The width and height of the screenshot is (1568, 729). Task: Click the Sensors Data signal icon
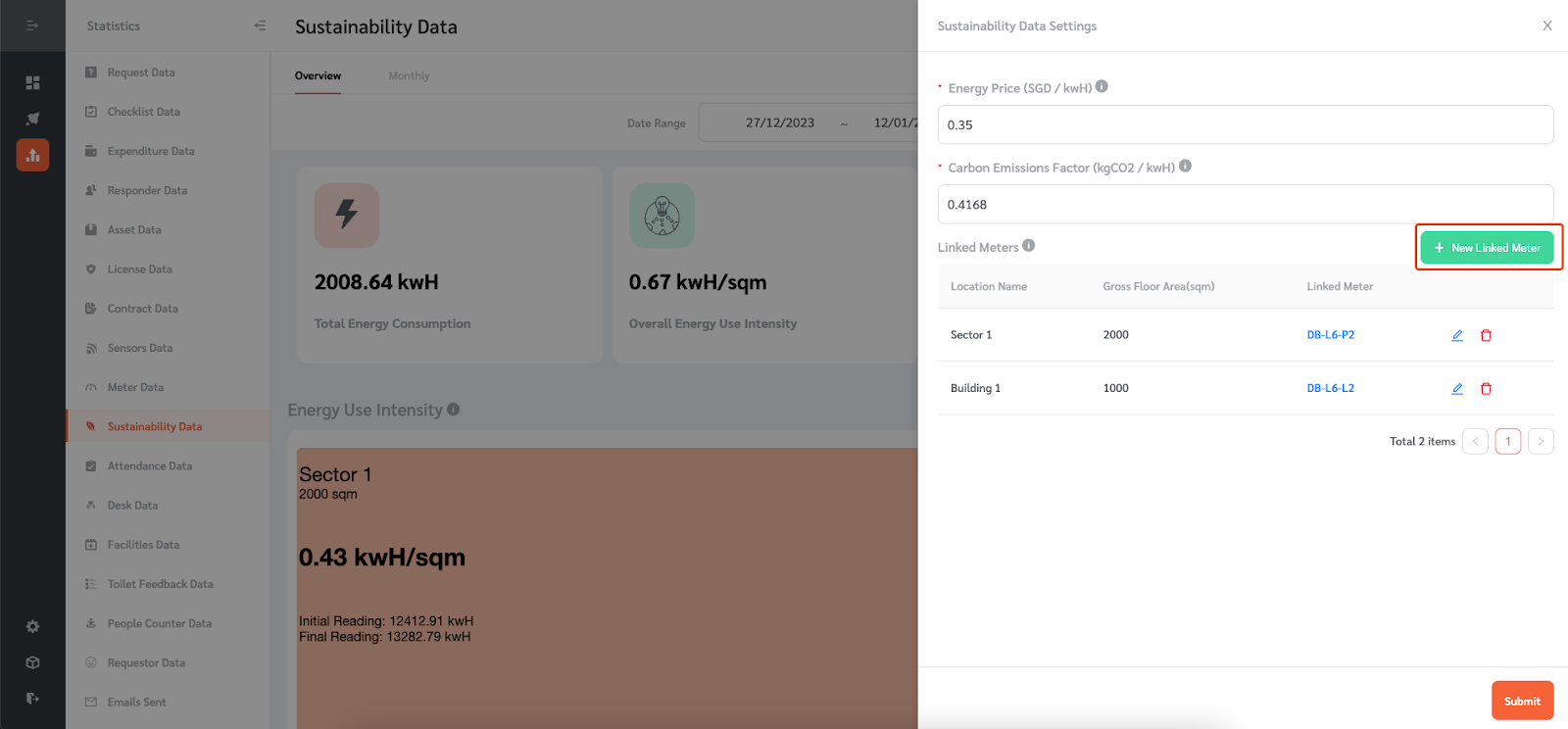click(91, 348)
